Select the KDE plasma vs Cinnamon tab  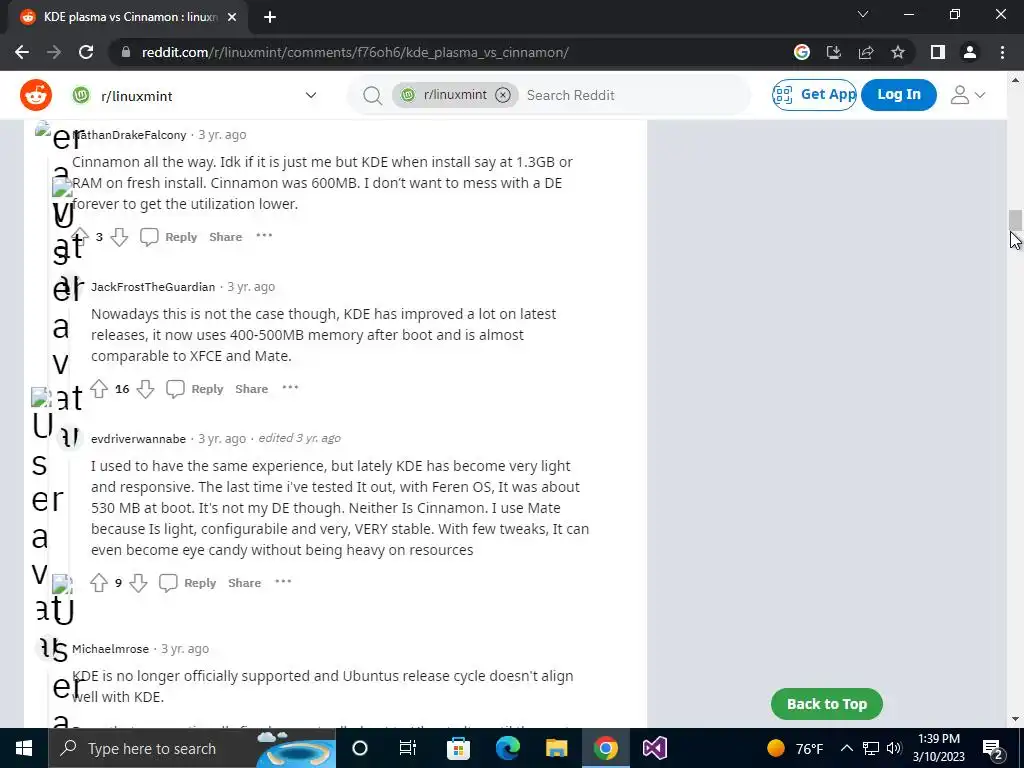[129, 17]
